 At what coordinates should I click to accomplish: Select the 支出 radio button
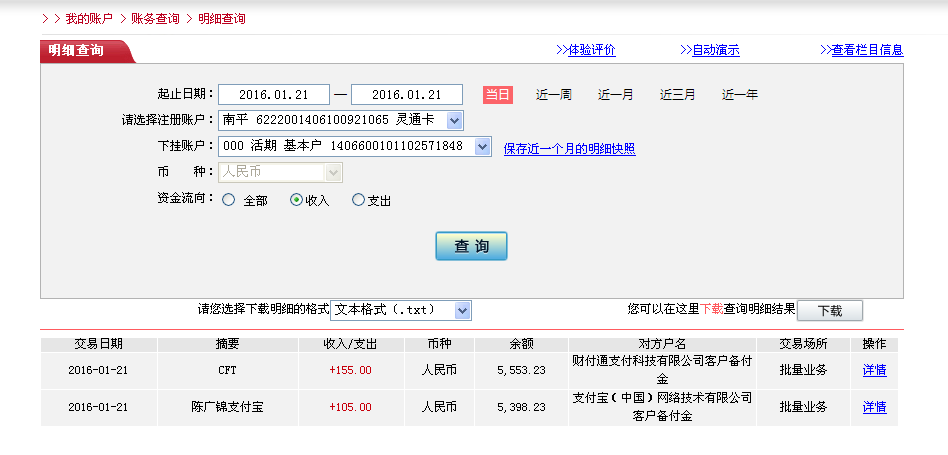pos(359,200)
